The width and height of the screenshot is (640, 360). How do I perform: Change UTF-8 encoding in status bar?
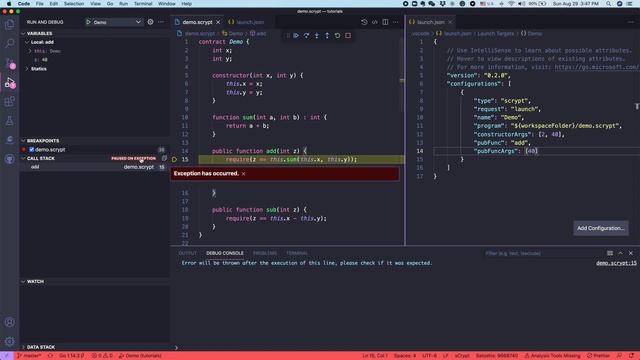pyautogui.click(x=429, y=356)
